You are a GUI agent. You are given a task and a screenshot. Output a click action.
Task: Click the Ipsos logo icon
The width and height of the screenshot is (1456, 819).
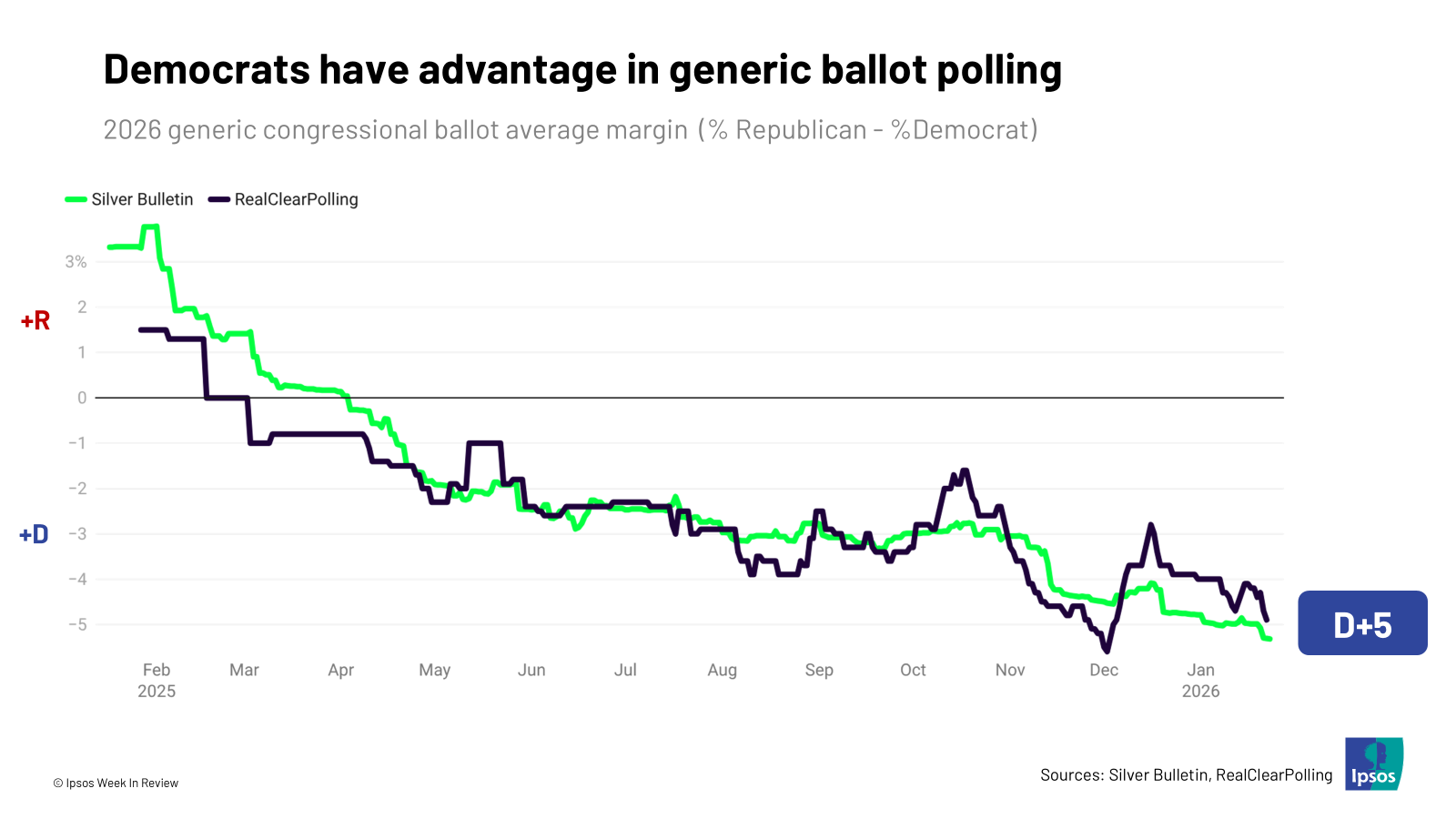click(1374, 763)
